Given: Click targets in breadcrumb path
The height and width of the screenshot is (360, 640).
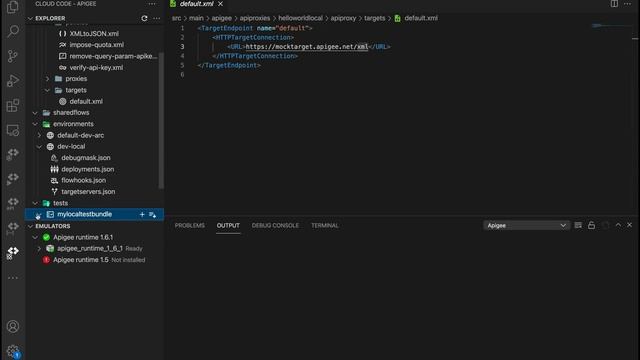Looking at the screenshot, I should (374, 18).
